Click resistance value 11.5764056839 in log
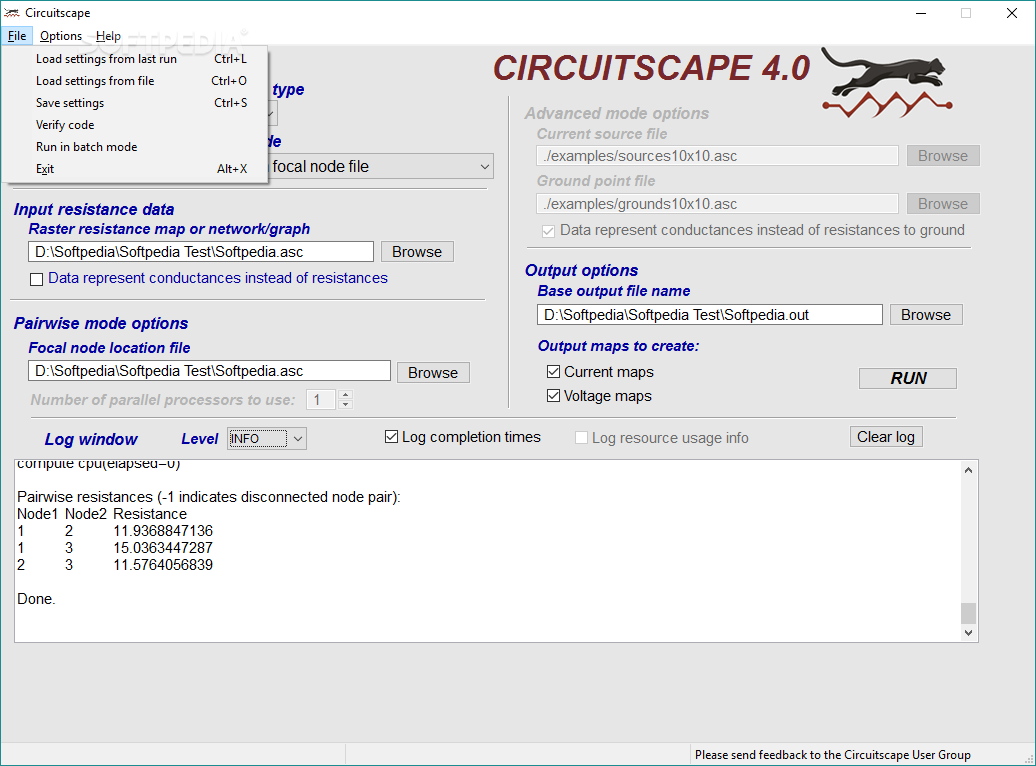 click(x=163, y=565)
